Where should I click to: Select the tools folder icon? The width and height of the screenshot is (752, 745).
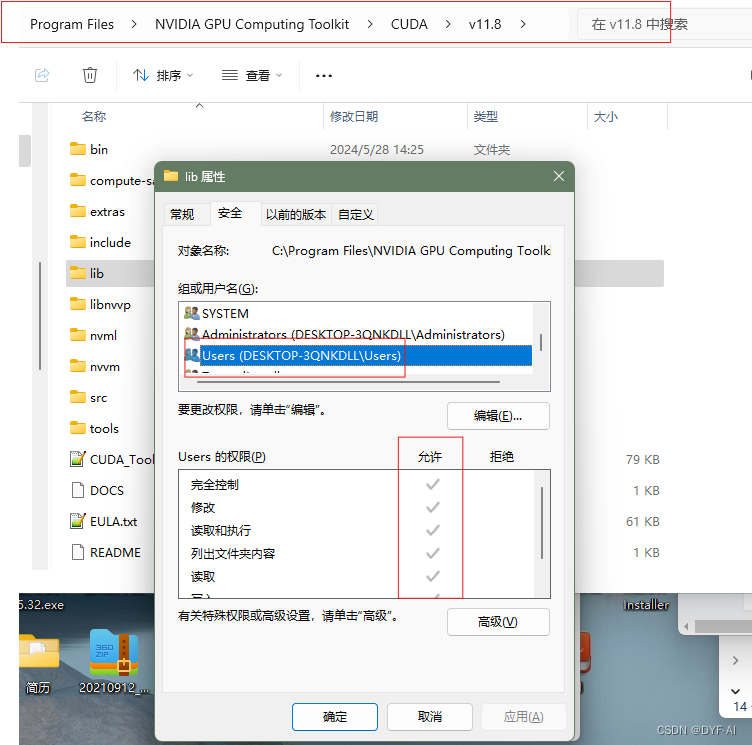[x=78, y=428]
